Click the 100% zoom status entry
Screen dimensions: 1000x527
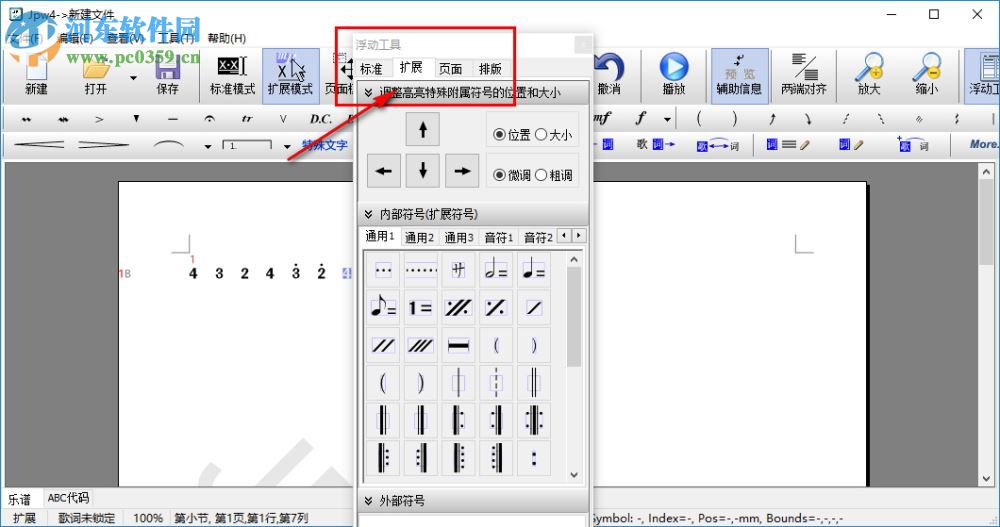tap(148, 518)
